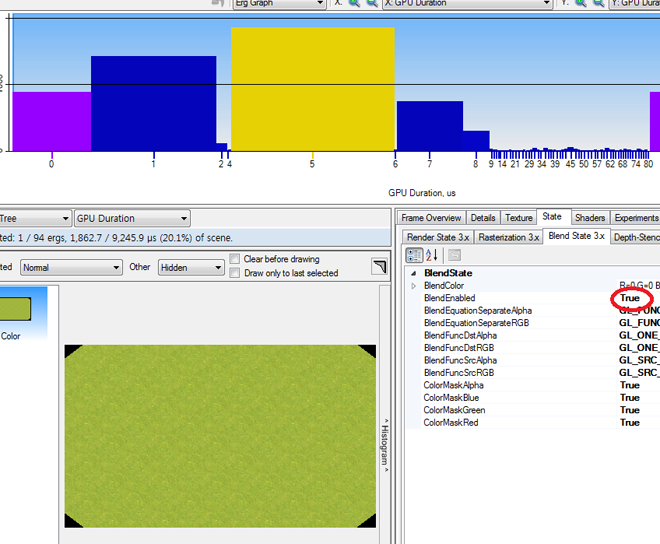Image resolution: width=660 pixels, height=544 pixels.
Task: Select the large blue erg 1 bar
Action: click(154, 104)
